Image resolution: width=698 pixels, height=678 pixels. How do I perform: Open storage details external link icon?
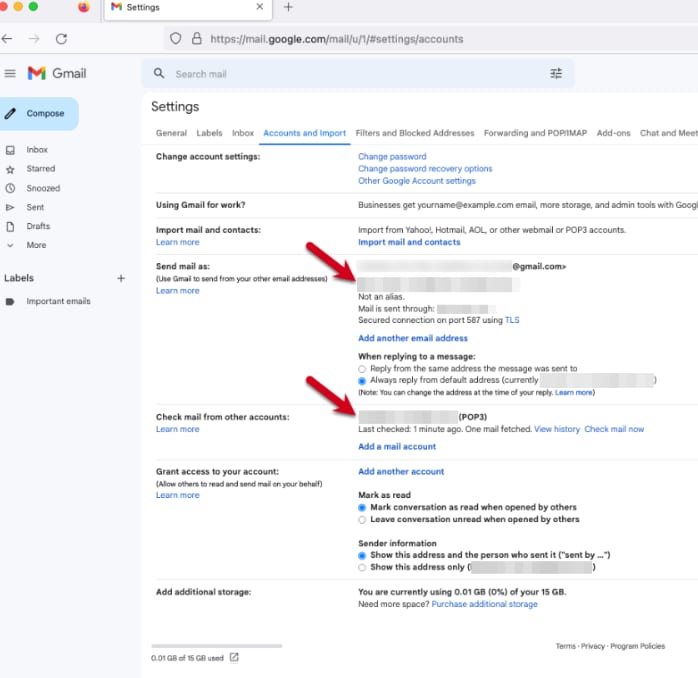(234, 657)
